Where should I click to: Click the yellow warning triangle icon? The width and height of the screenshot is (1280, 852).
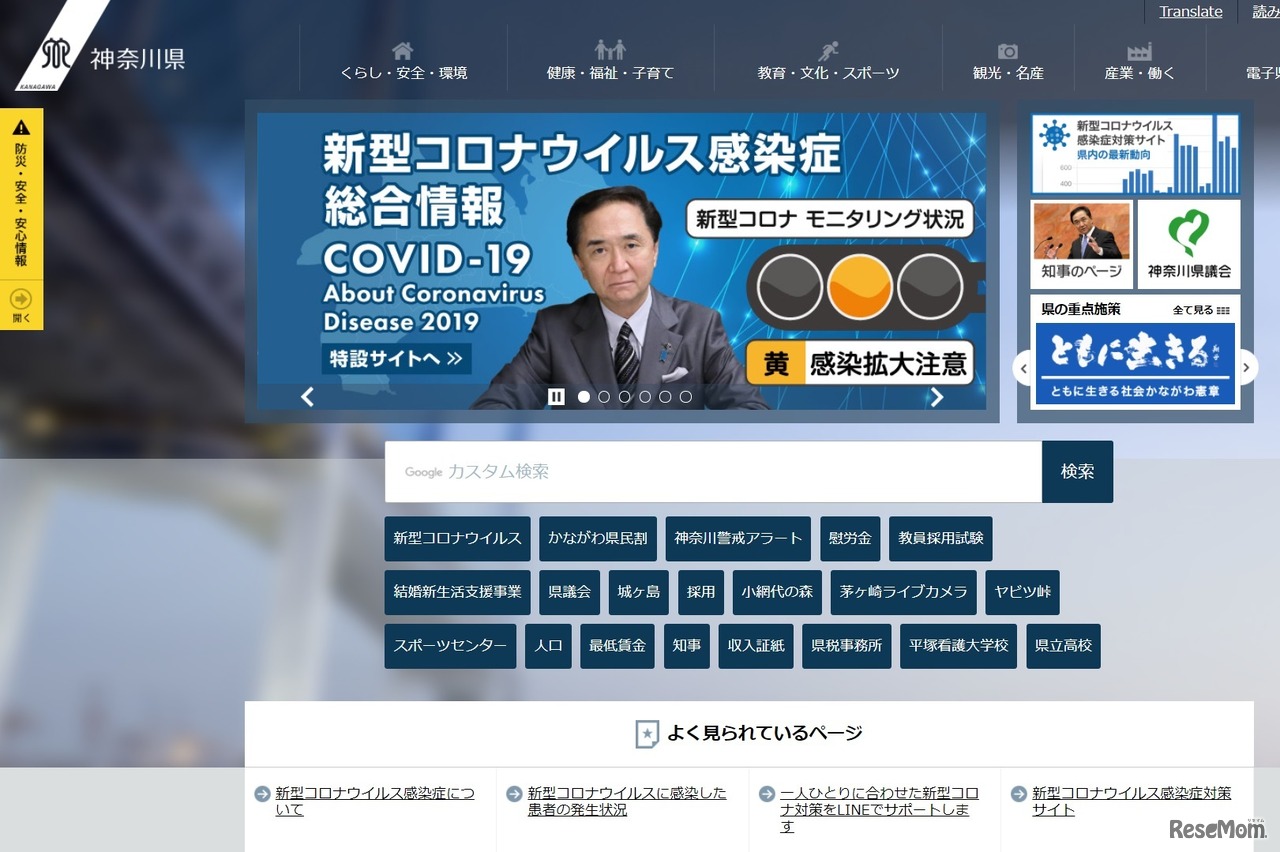(x=21, y=127)
